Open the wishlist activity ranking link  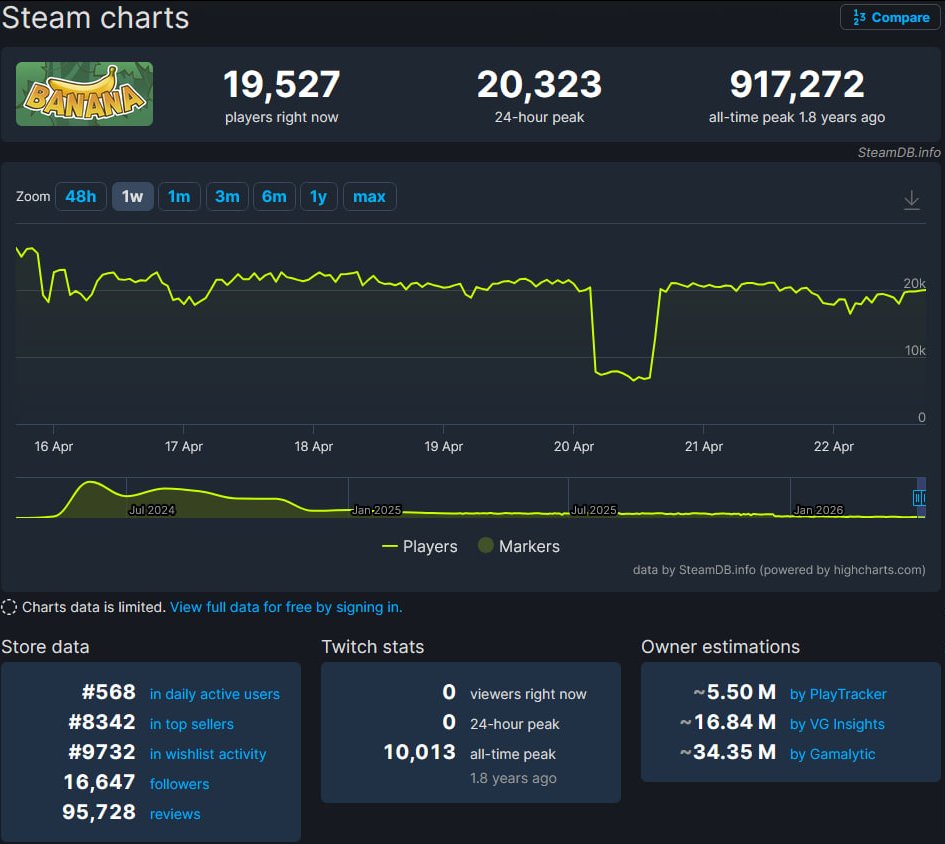[x=208, y=754]
